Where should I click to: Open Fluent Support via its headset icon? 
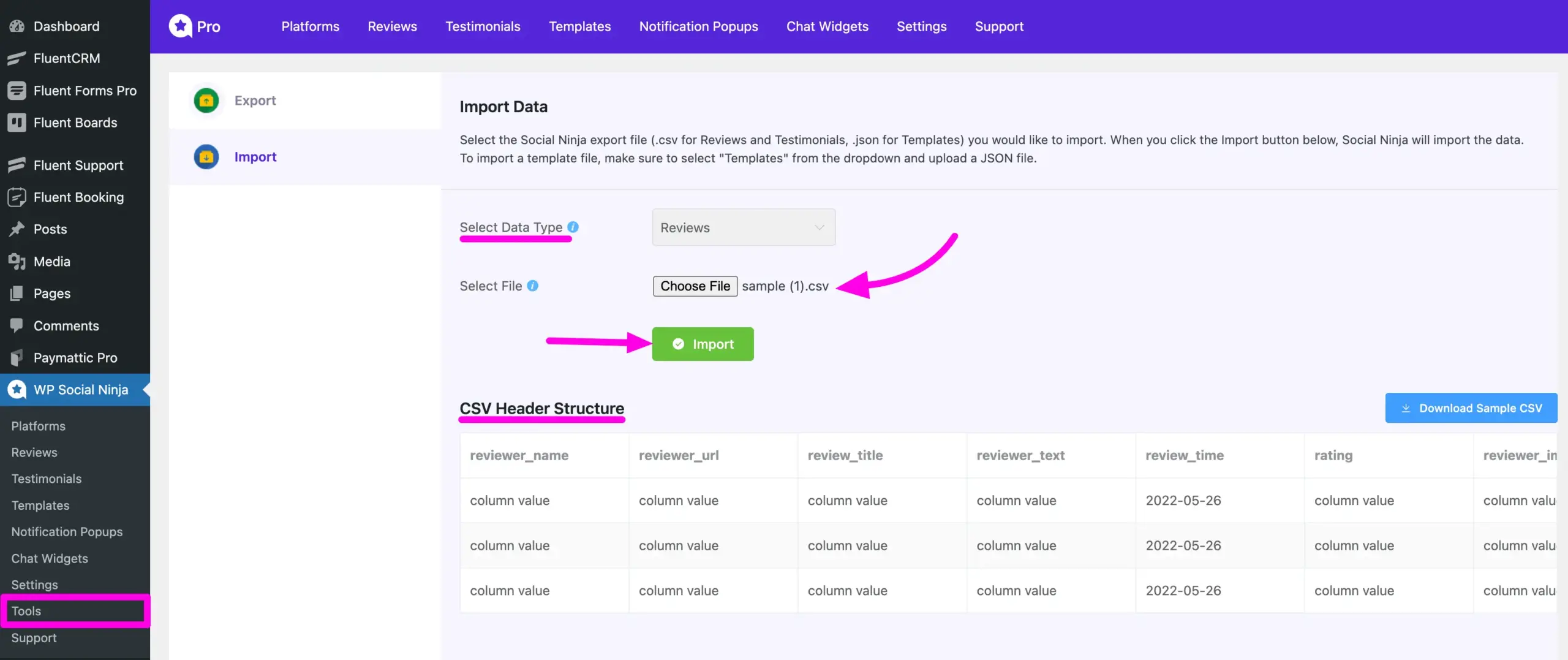pyautogui.click(x=17, y=165)
